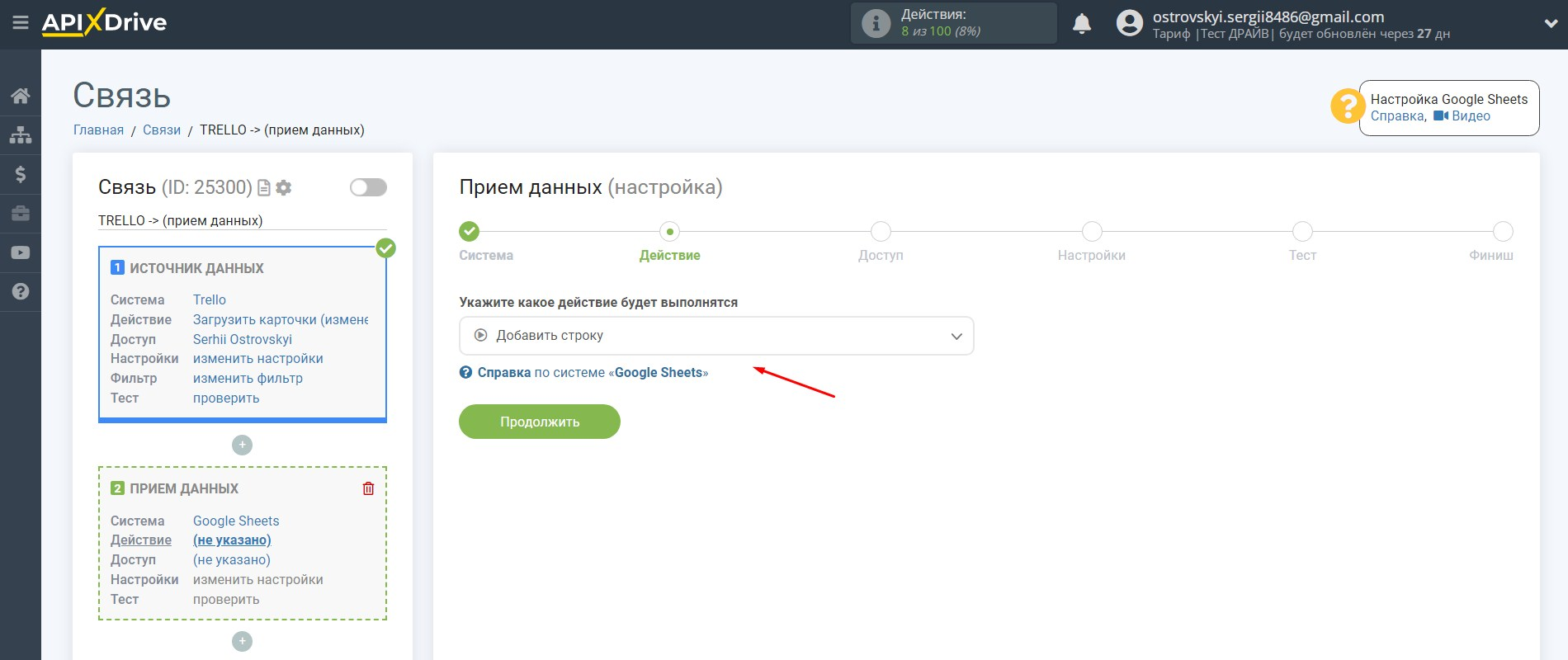
Task: Open the Видео tutorial link
Action: [x=1462, y=115]
